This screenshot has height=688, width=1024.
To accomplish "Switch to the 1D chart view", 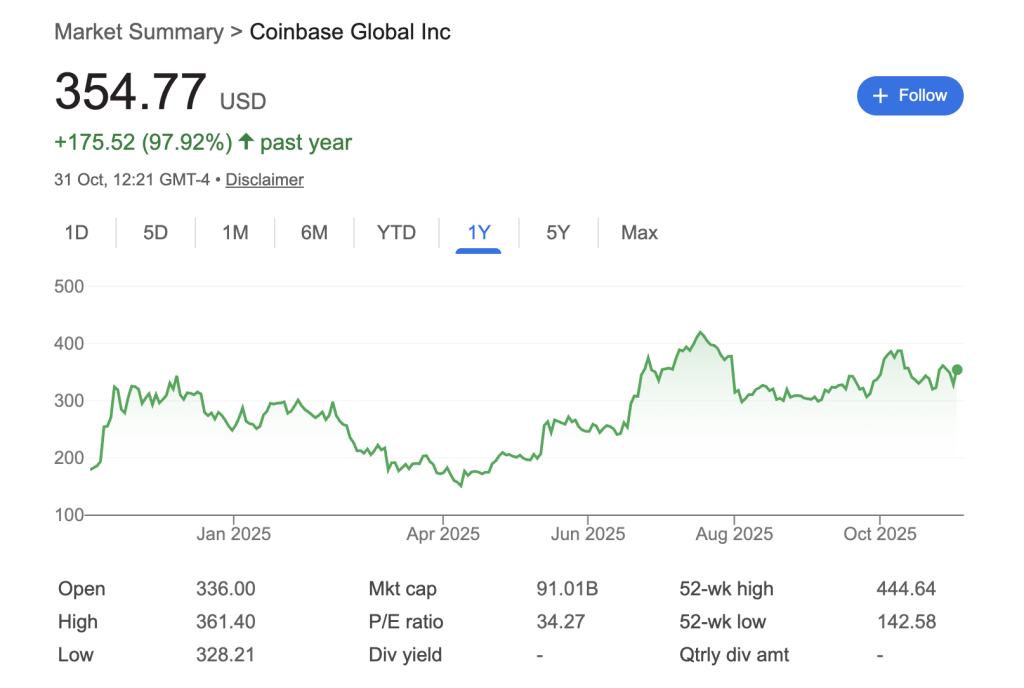I will (77, 232).
